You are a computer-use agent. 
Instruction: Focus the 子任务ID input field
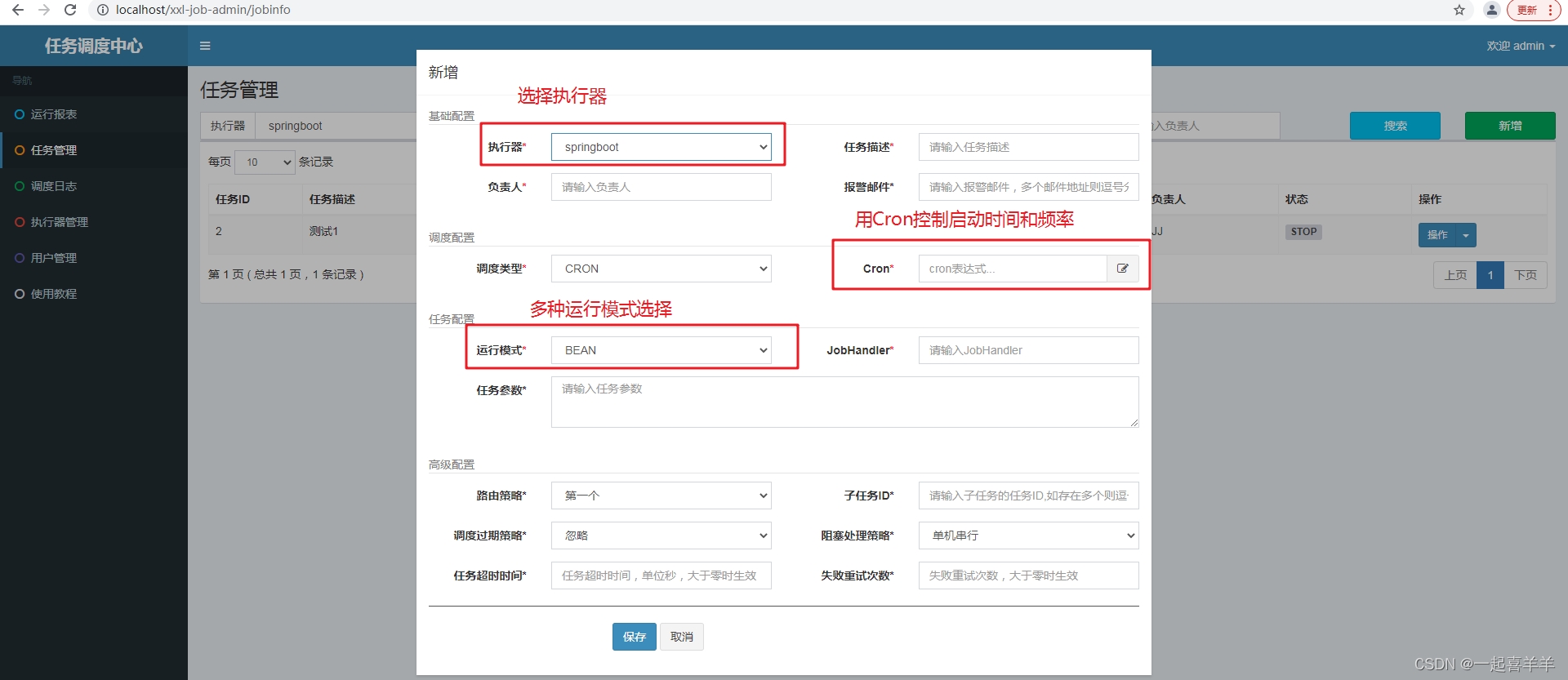[1029, 496]
